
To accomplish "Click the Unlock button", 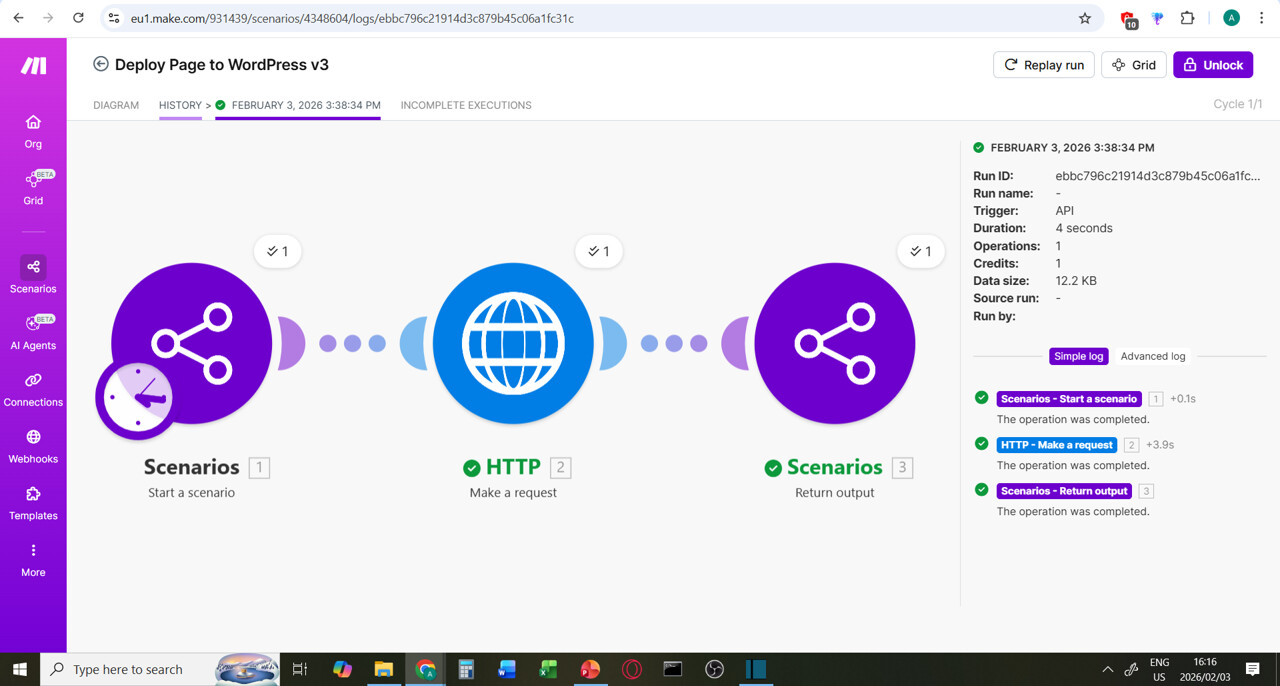I will 1213,65.
